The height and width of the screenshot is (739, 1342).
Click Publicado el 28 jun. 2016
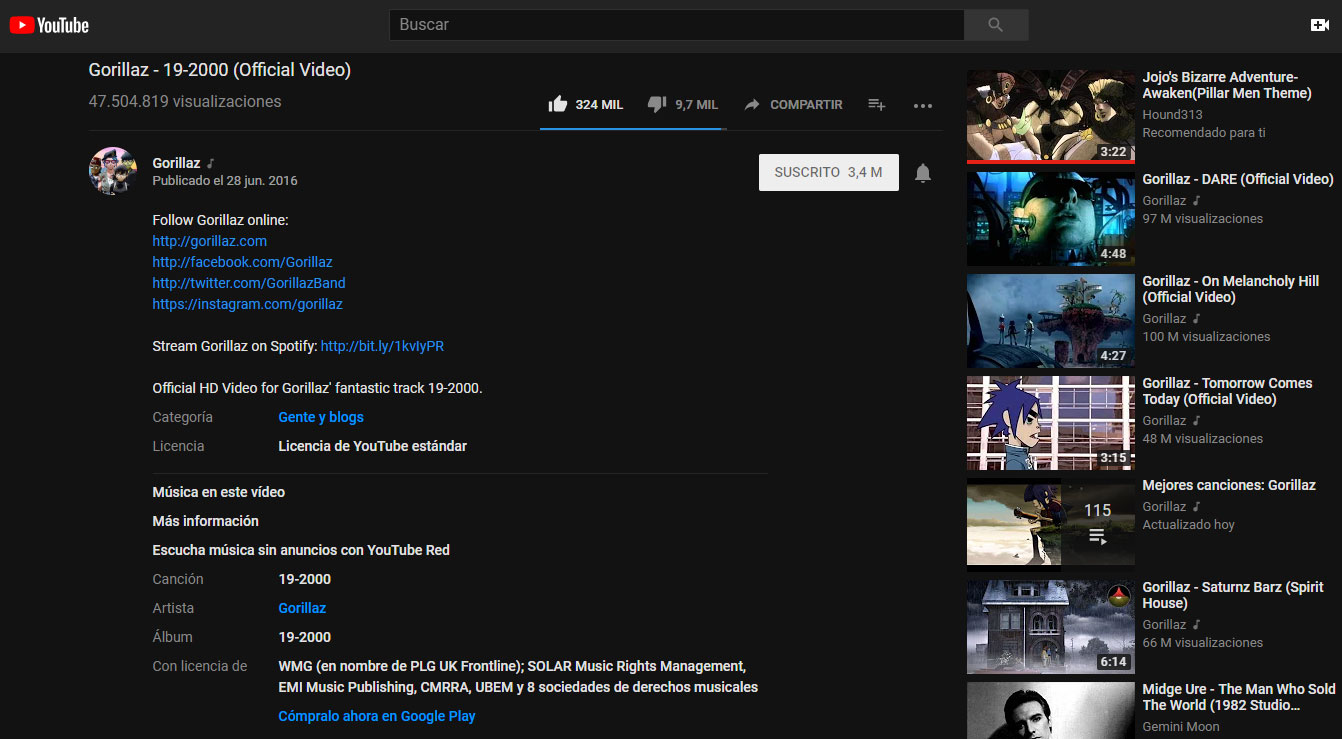click(x=225, y=181)
